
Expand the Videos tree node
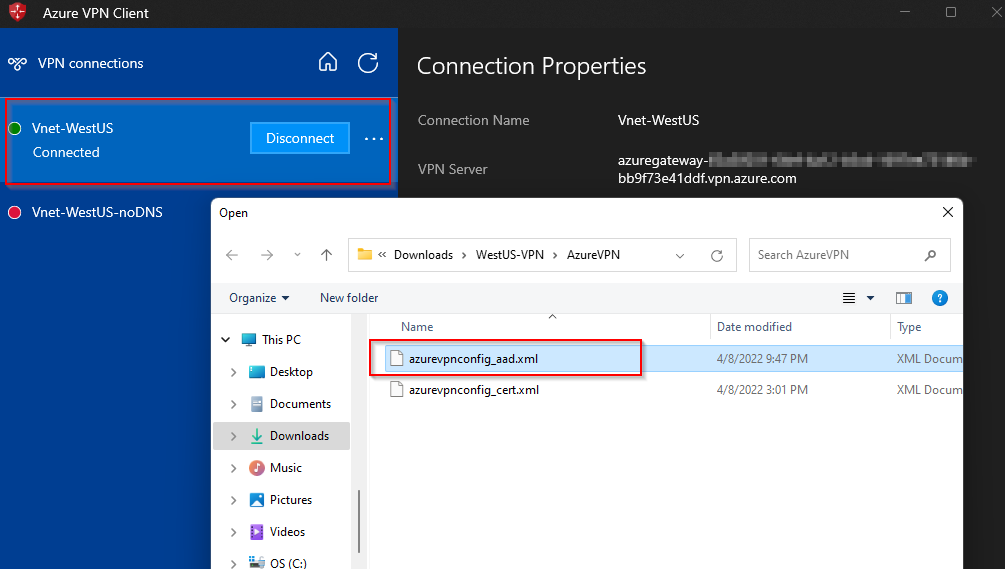tap(233, 532)
